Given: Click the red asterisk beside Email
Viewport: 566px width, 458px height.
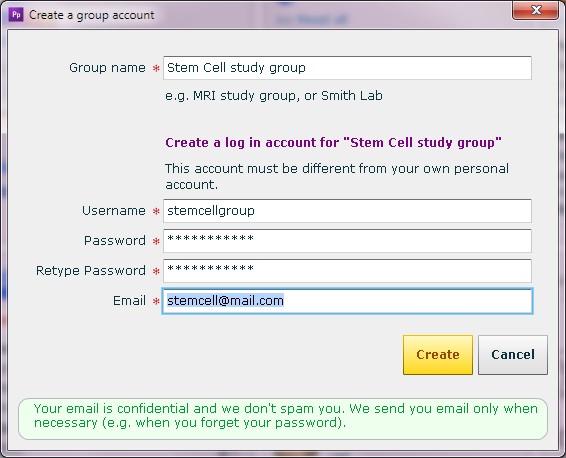Looking at the screenshot, I should (x=156, y=301).
